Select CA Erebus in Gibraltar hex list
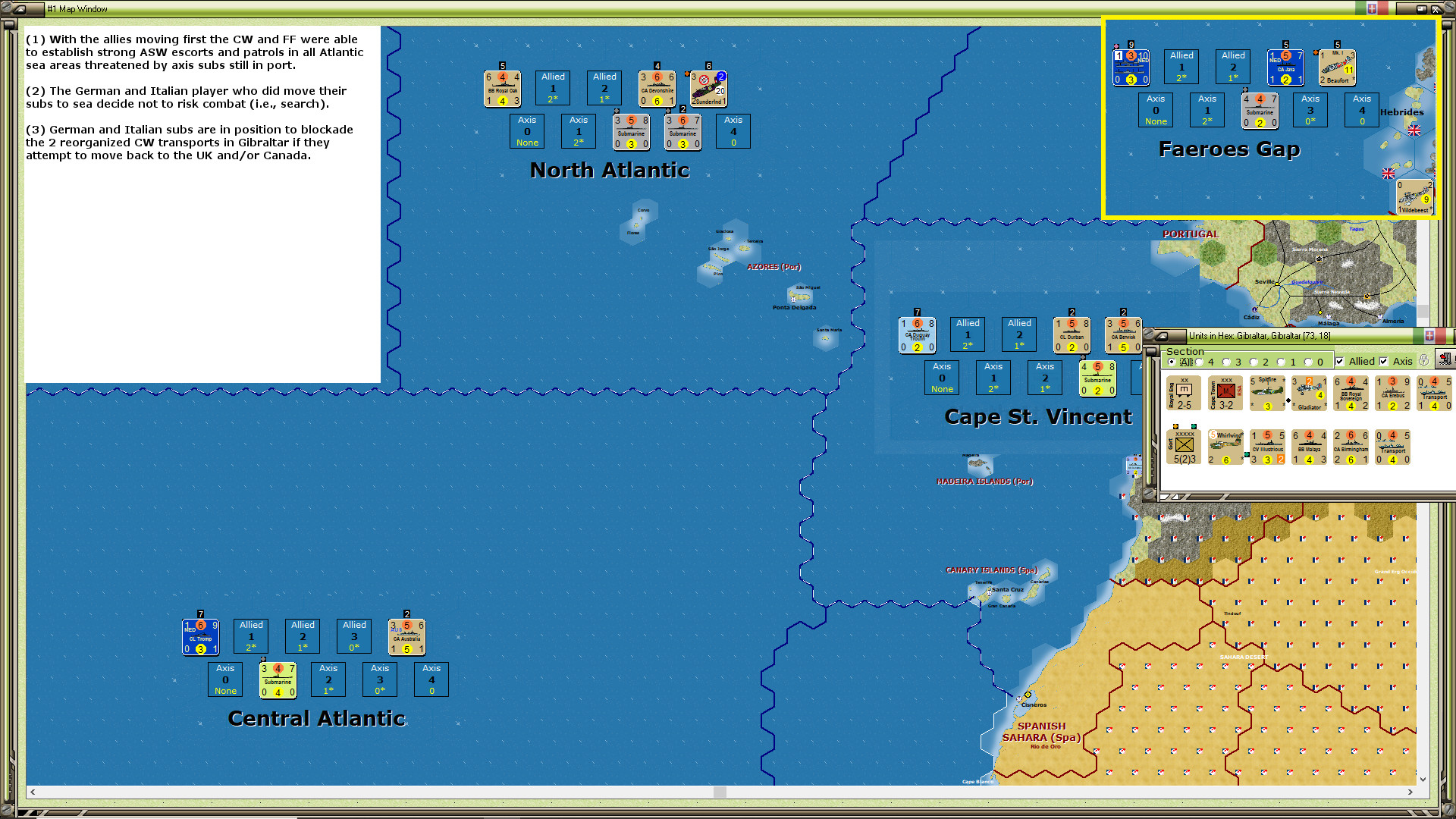 pos(1392,394)
